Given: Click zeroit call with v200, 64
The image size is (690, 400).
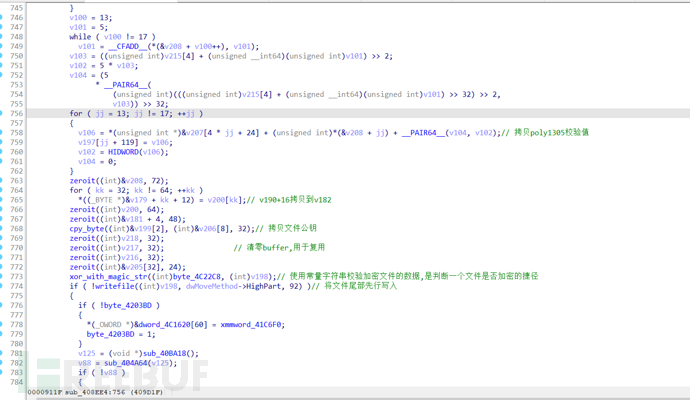Looking at the screenshot, I should [117, 209].
